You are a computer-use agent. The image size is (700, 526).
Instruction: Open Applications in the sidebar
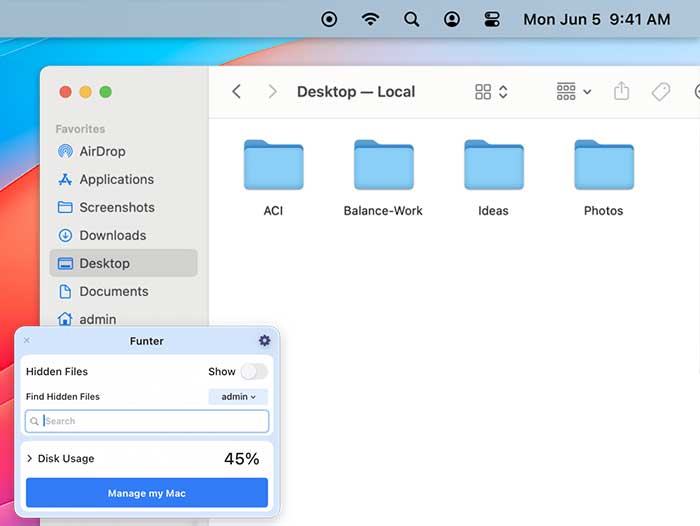point(124,180)
